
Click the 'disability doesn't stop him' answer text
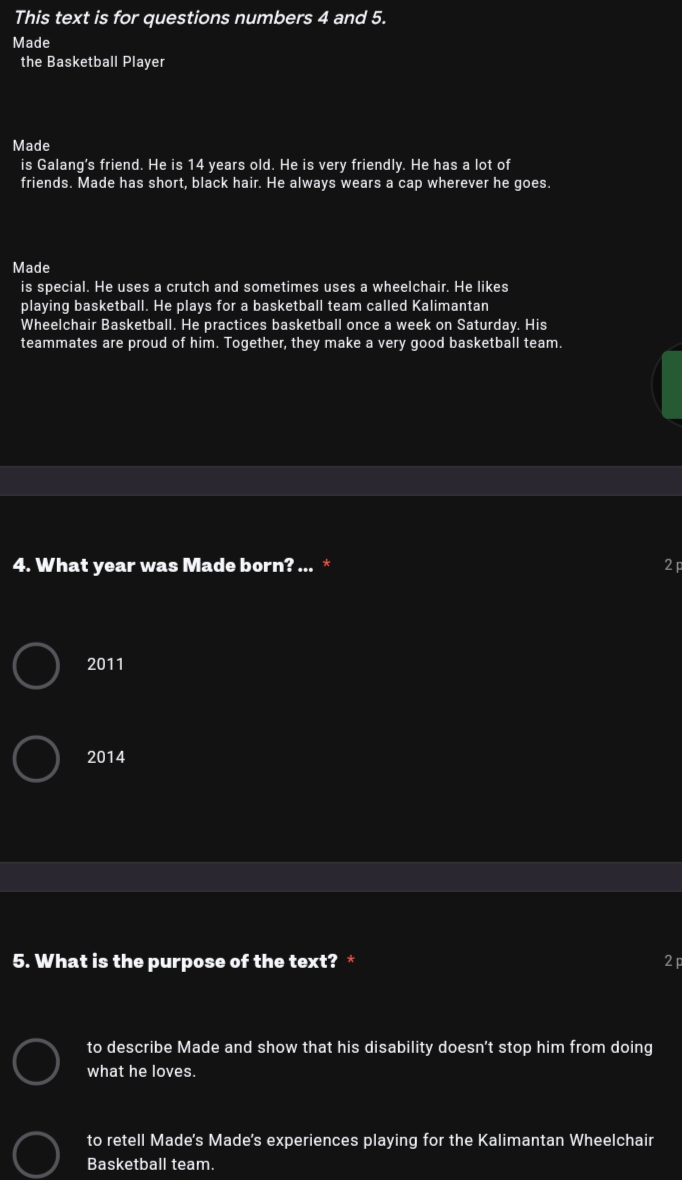[370, 1059]
